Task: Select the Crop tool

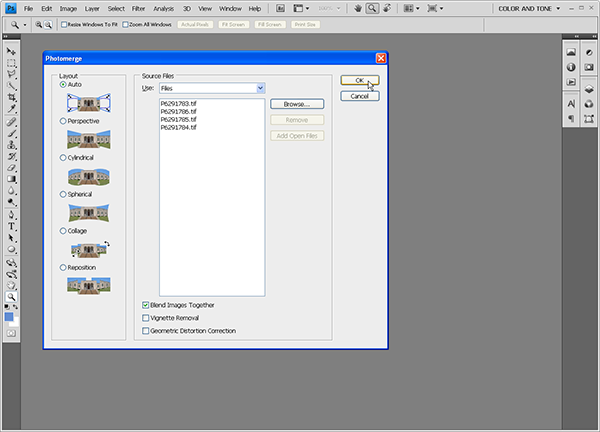Action: pos(11,97)
